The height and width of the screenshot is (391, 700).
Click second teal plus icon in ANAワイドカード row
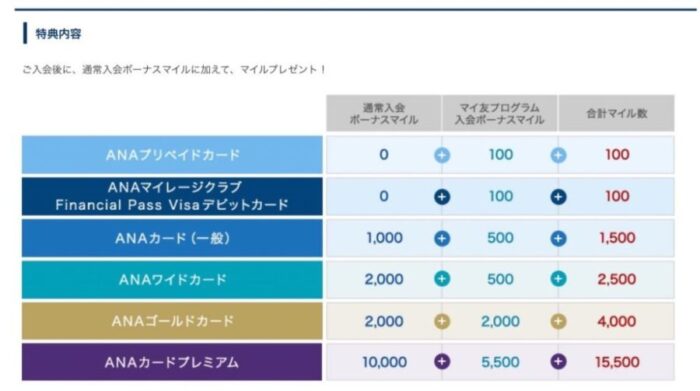click(x=558, y=279)
